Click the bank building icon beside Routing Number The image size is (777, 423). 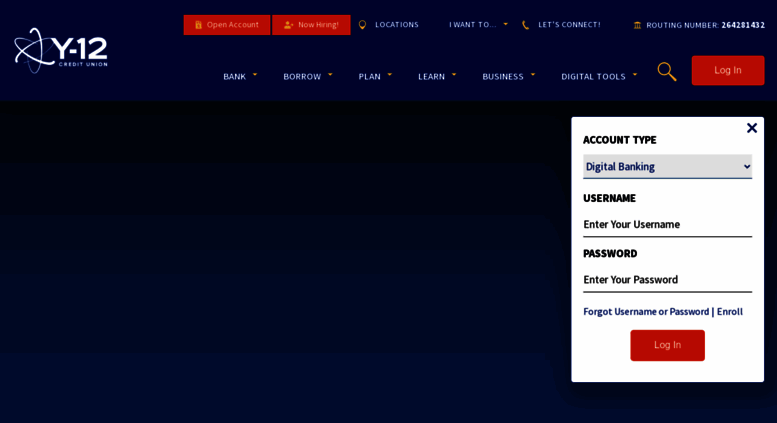tap(637, 25)
